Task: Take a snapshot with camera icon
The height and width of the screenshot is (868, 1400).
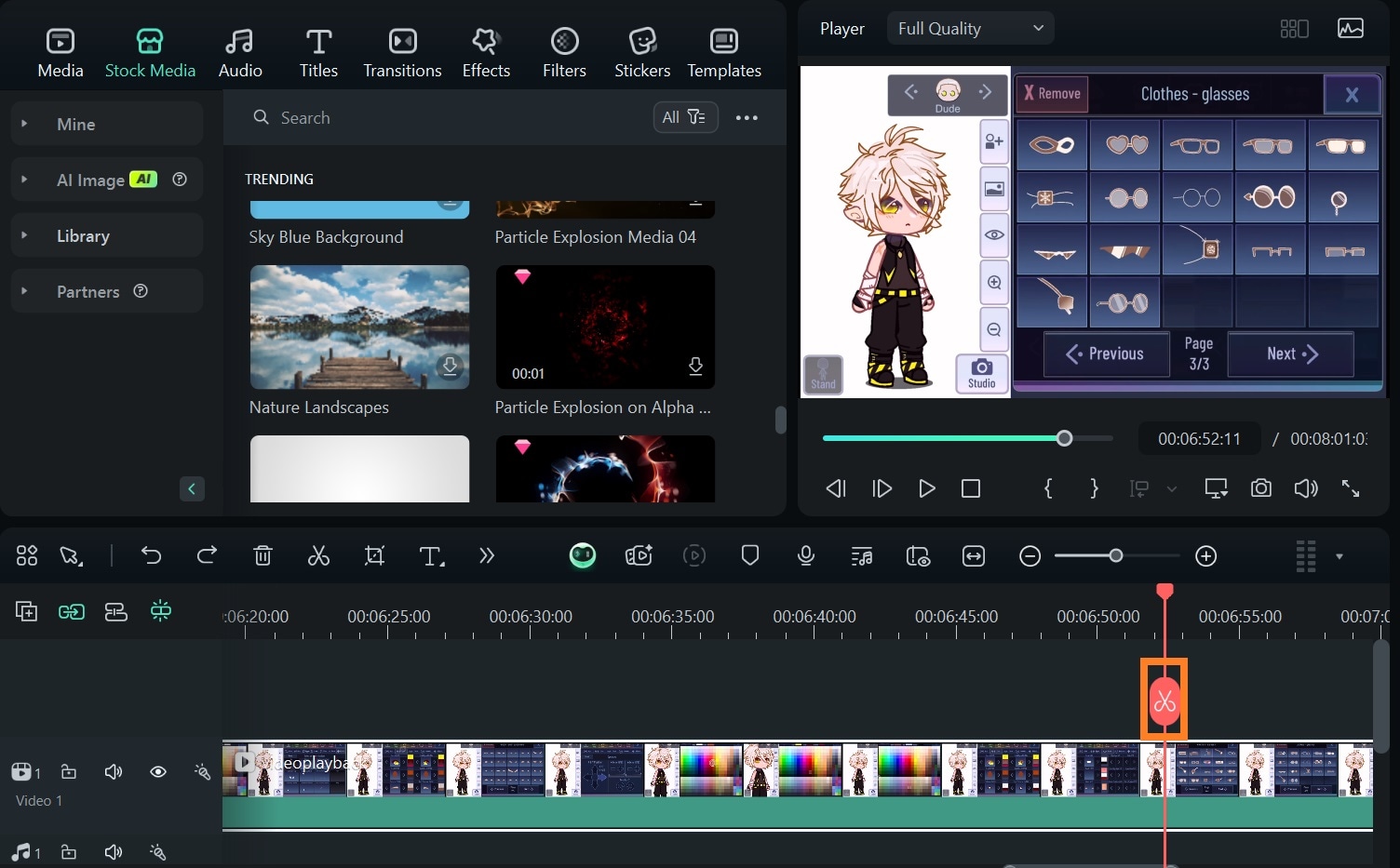Action: point(1260,488)
